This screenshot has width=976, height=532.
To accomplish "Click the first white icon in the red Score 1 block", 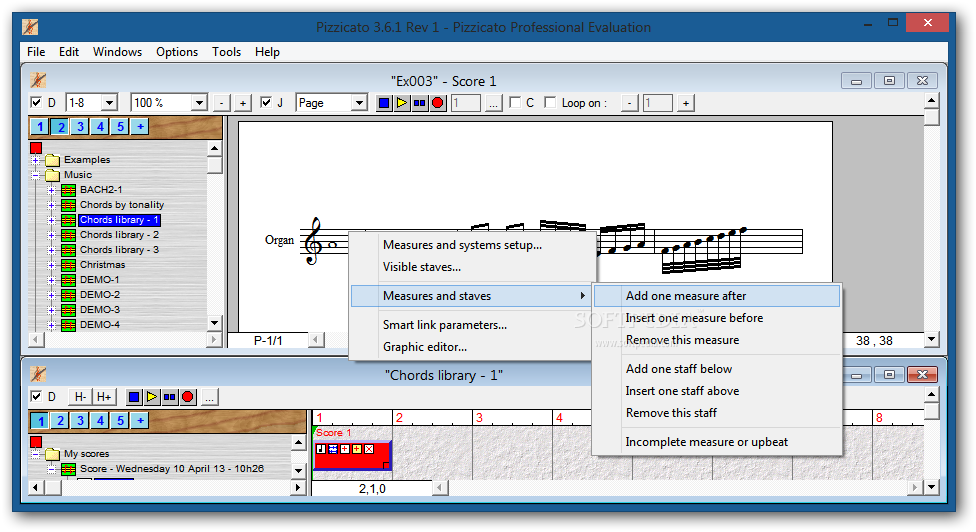I will (321, 449).
